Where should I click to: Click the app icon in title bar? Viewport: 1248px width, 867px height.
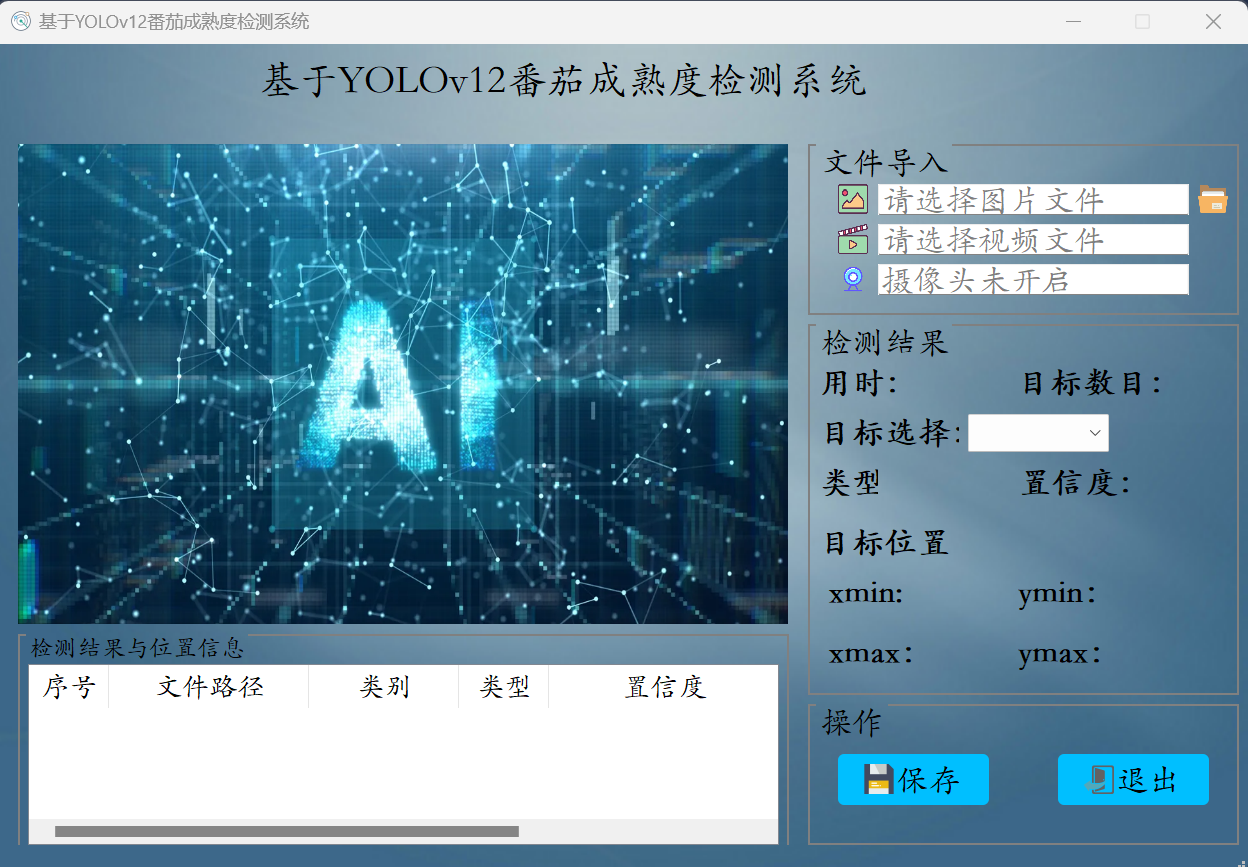coord(20,21)
